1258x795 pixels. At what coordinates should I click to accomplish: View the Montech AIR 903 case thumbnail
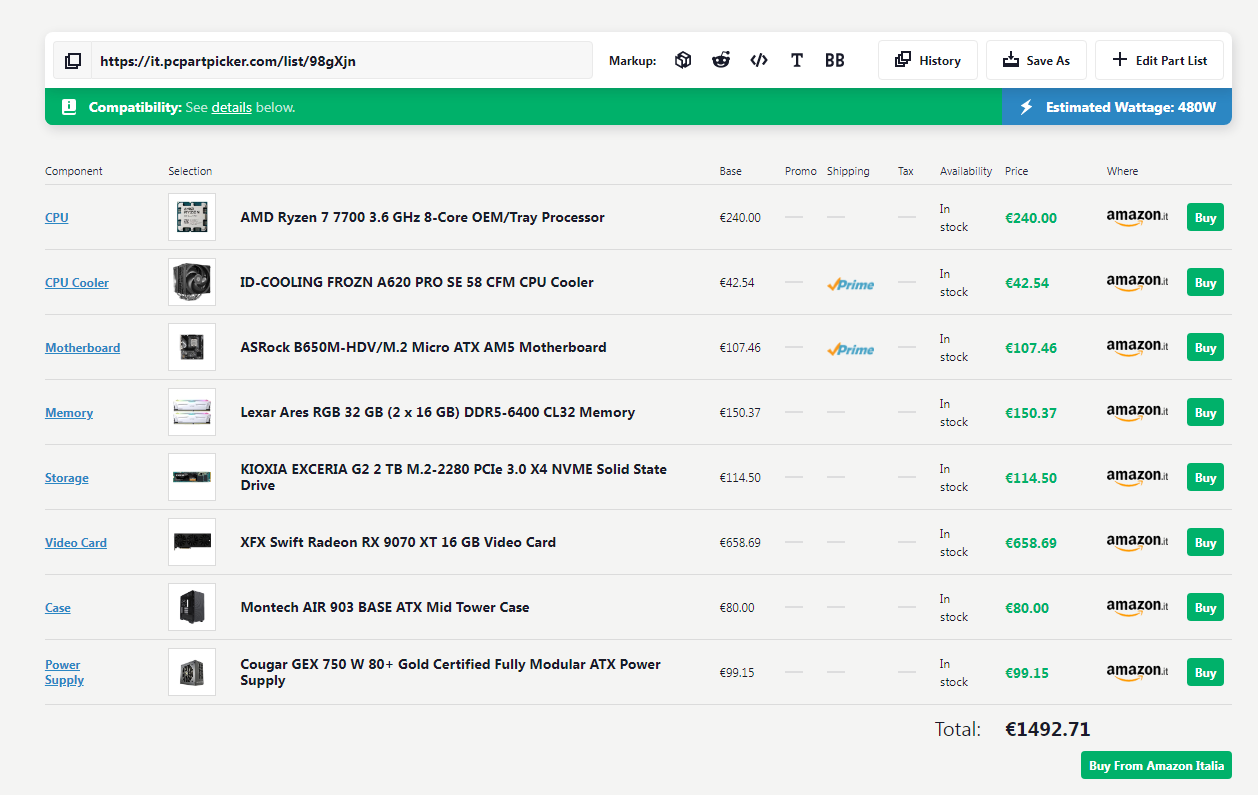[x=192, y=607]
